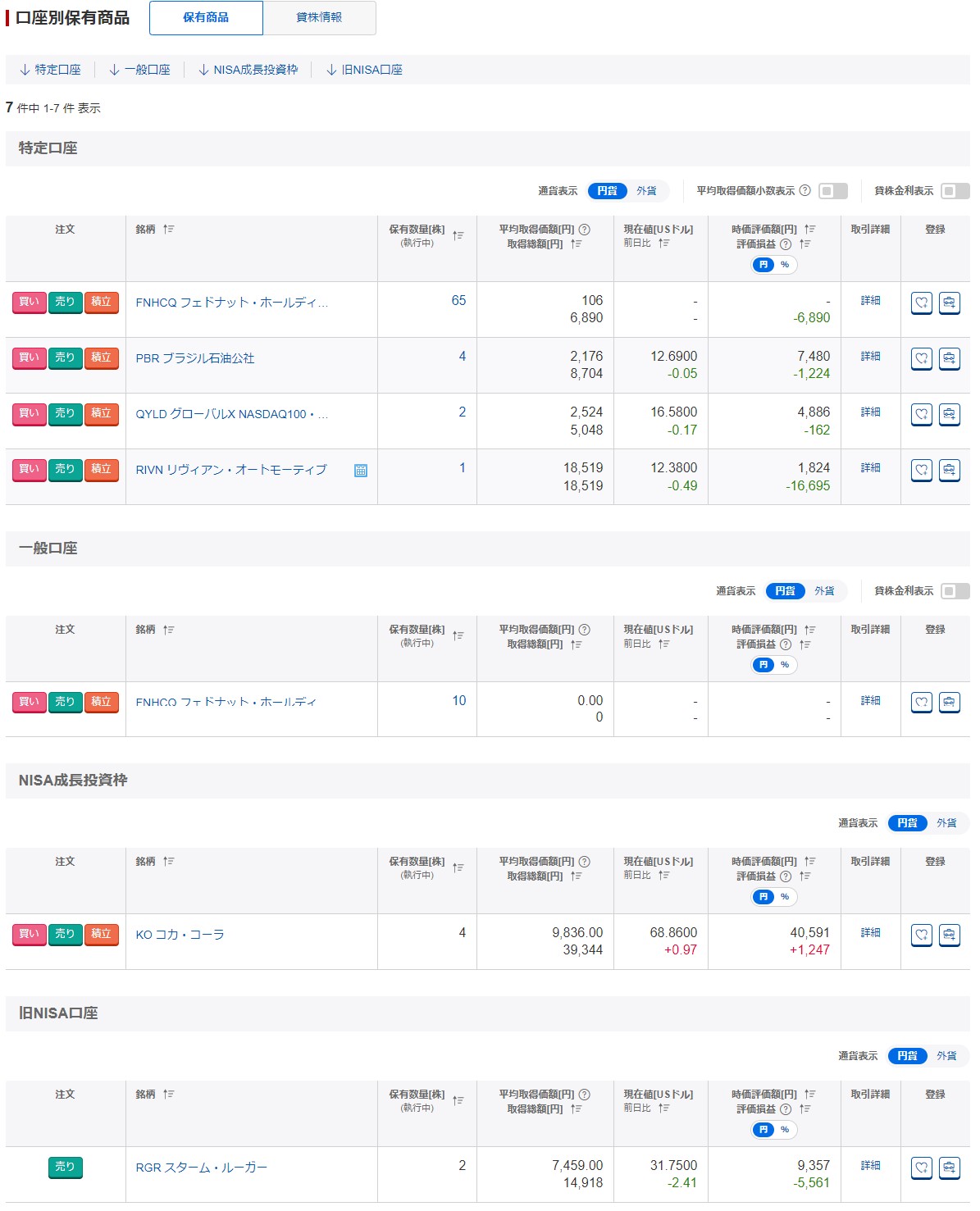Click favorites heart icon in RGR row

coord(922,1168)
